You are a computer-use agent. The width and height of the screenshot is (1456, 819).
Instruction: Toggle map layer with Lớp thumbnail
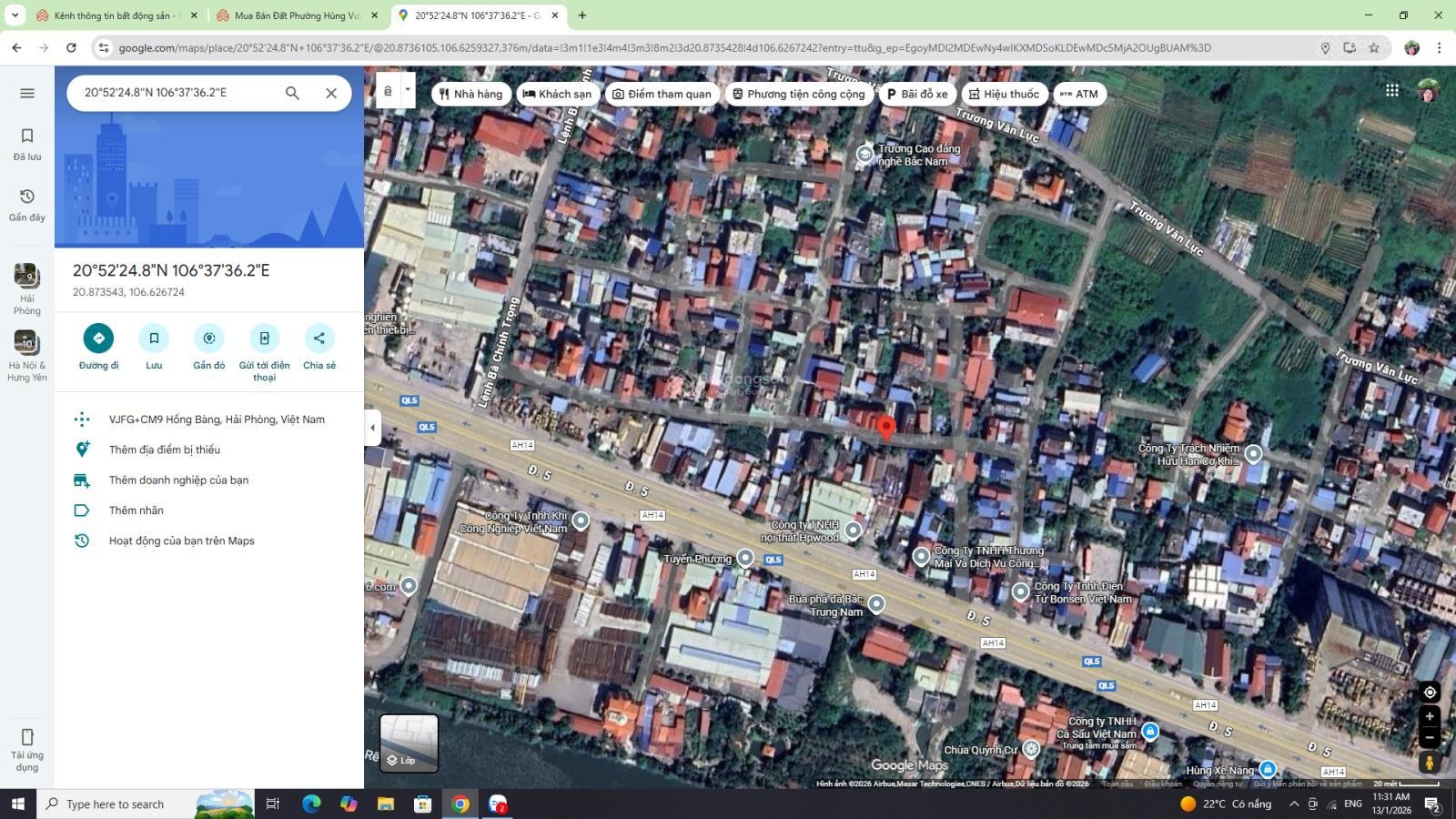pos(409,743)
